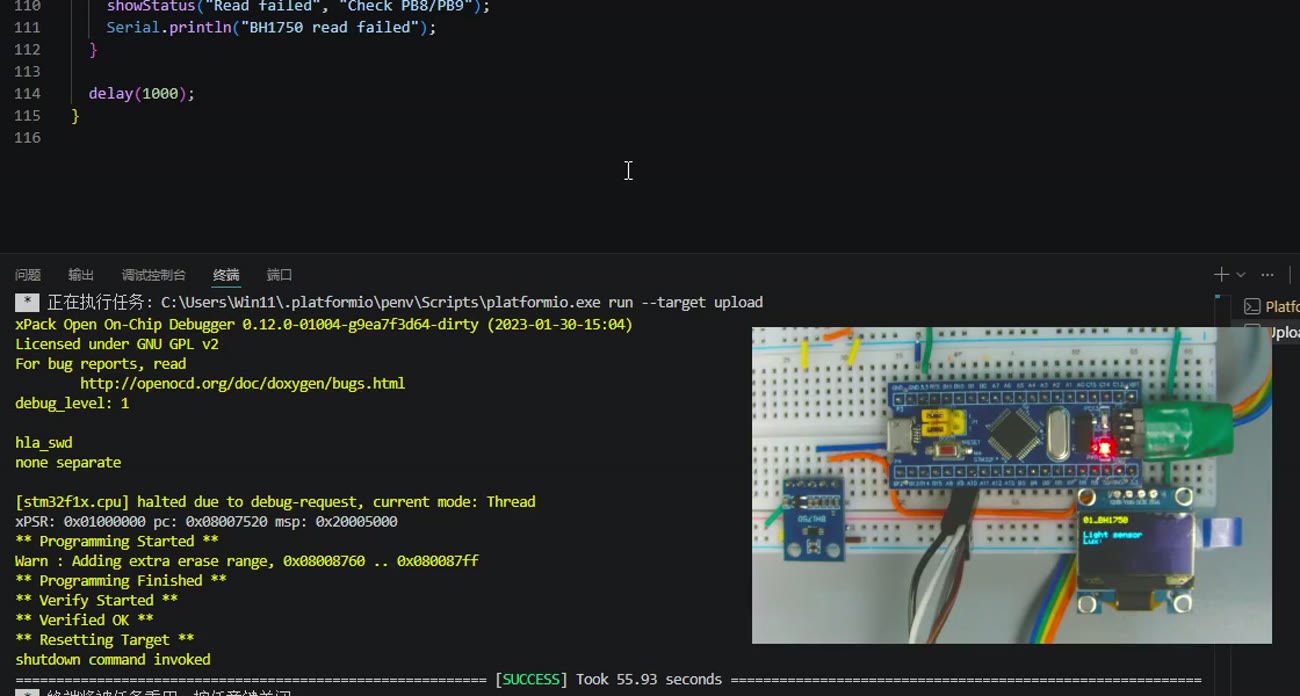Viewport: 1300px width, 696px height.
Task: Switch to the 输出 panel tab
Action: [81, 275]
